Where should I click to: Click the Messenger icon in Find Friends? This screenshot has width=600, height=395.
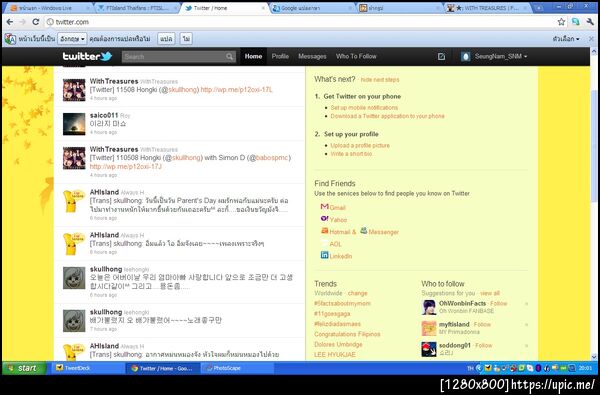[x=364, y=231]
